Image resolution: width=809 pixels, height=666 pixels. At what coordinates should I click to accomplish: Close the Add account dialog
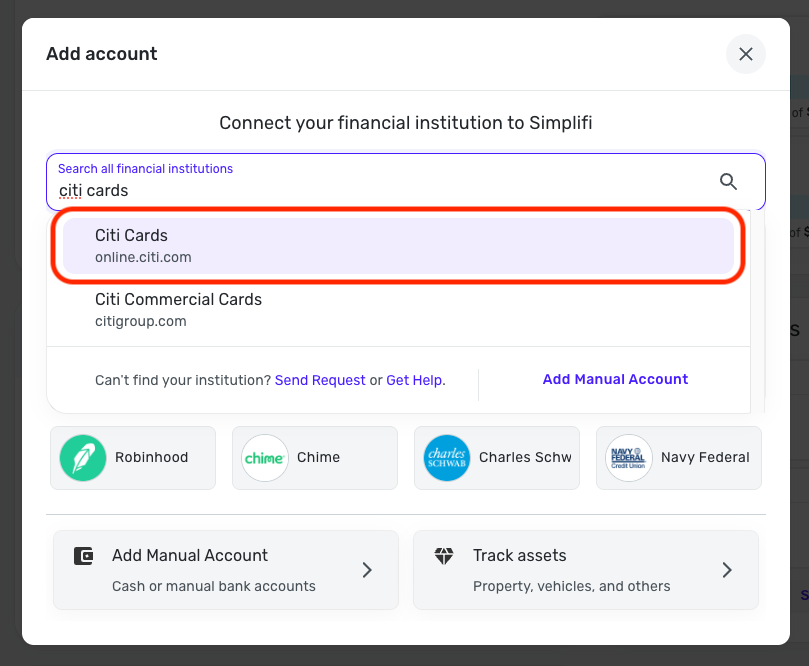(x=745, y=54)
